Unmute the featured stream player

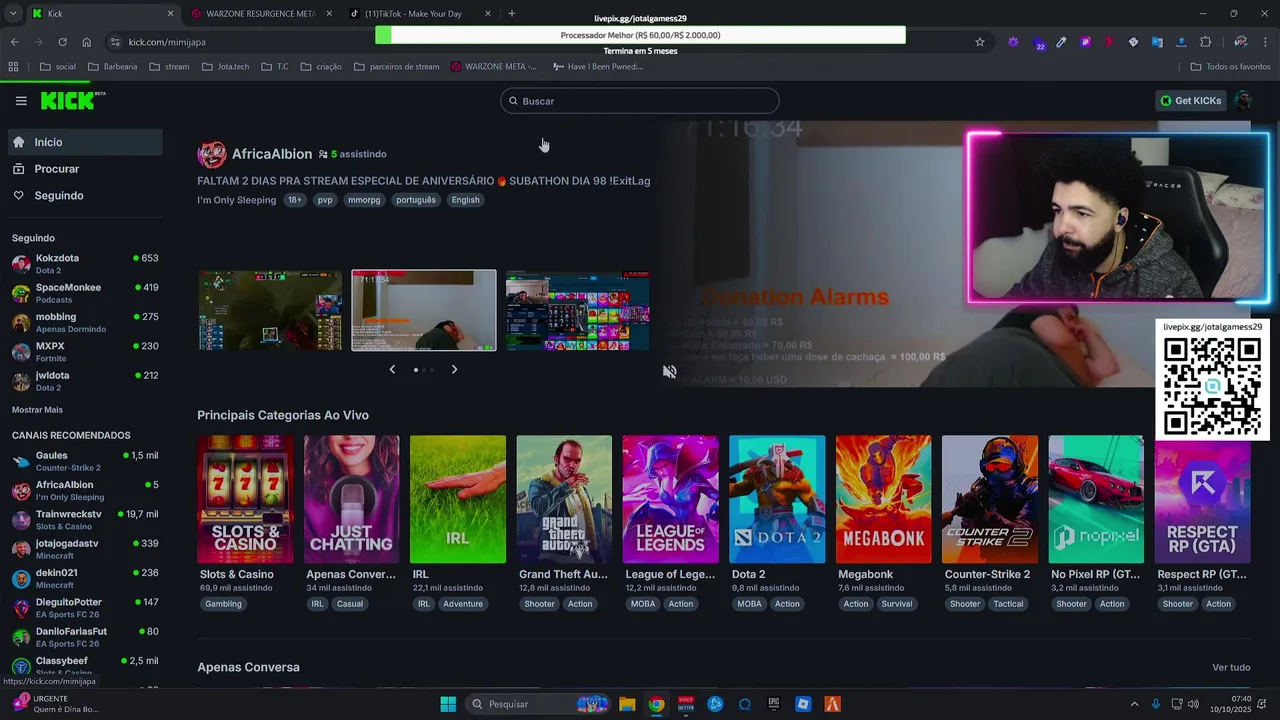tap(670, 371)
